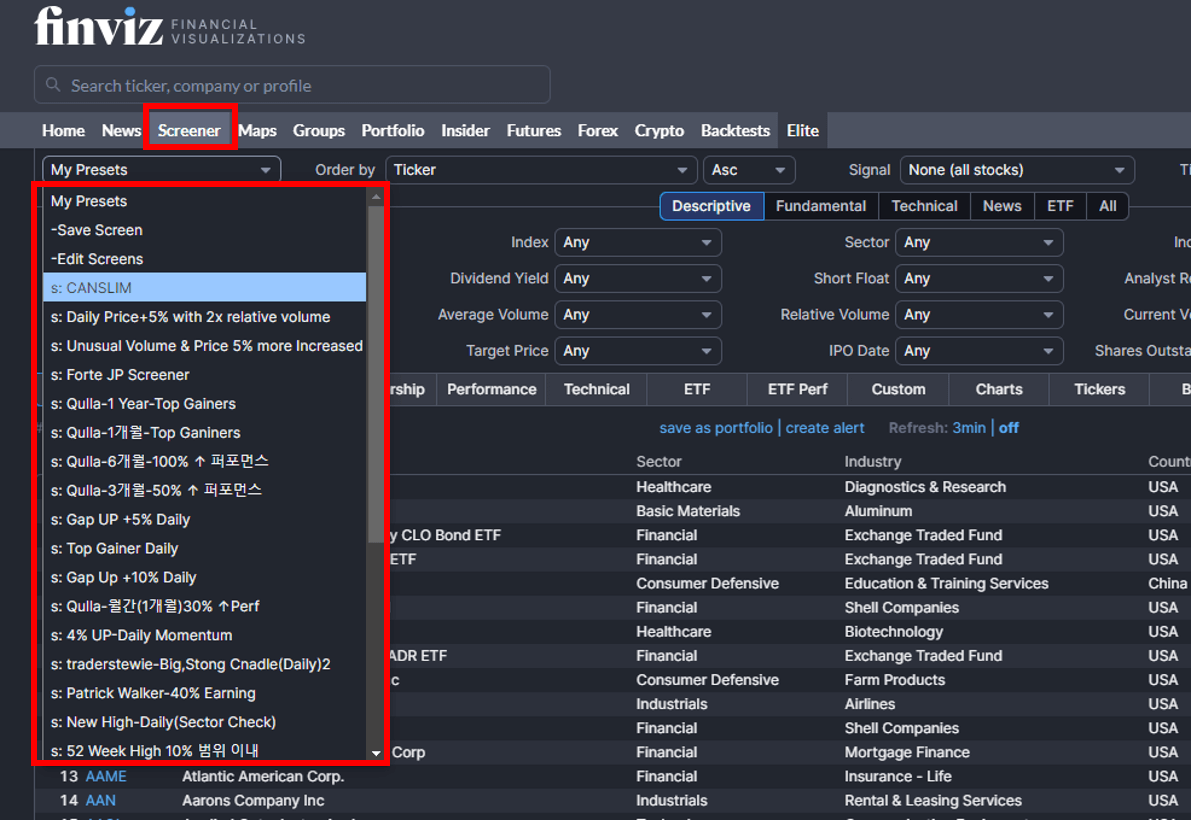The image size is (1191, 820).
Task: Open the Technical results view tab
Action: (x=596, y=389)
